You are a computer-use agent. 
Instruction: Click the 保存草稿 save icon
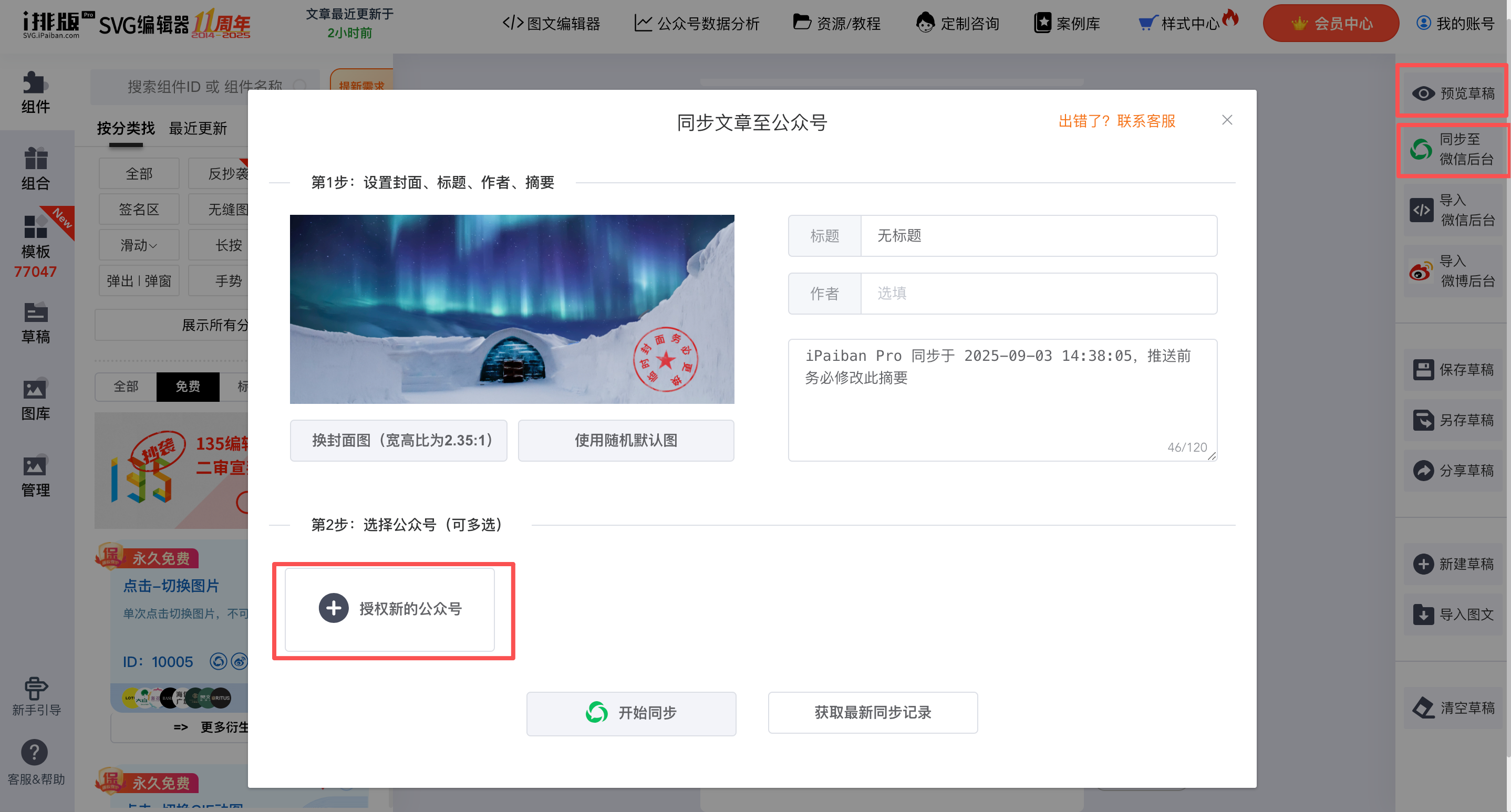tap(1423, 370)
